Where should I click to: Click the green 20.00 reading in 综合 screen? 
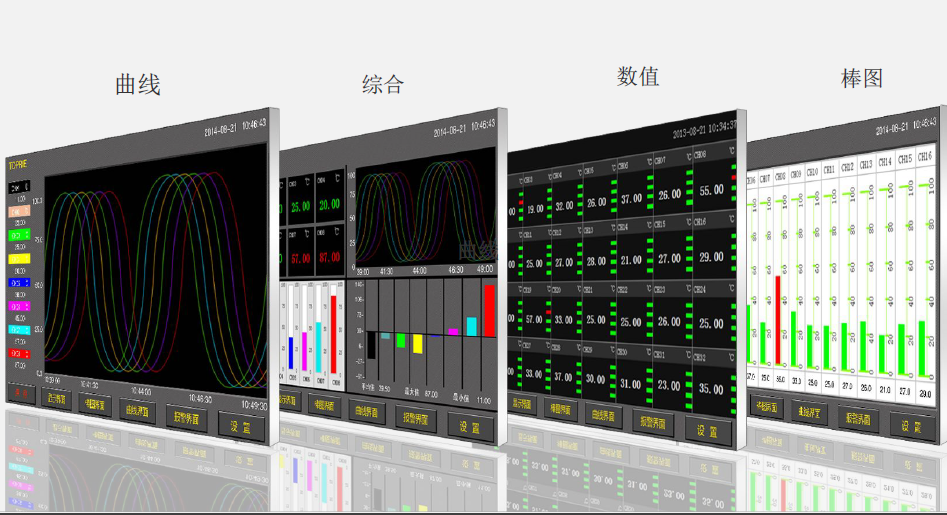[x=330, y=204]
